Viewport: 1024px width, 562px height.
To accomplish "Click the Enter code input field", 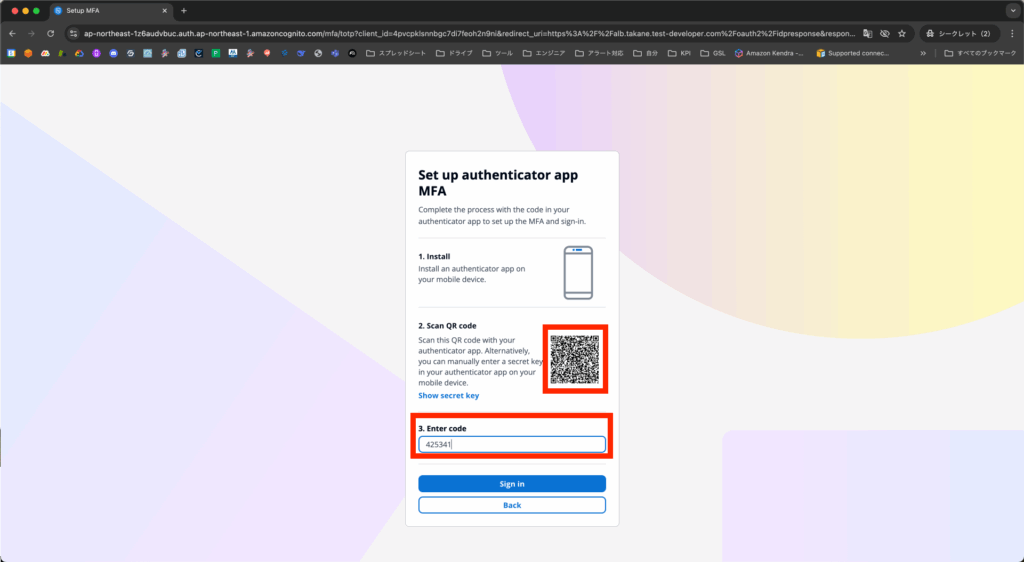I will (512, 445).
